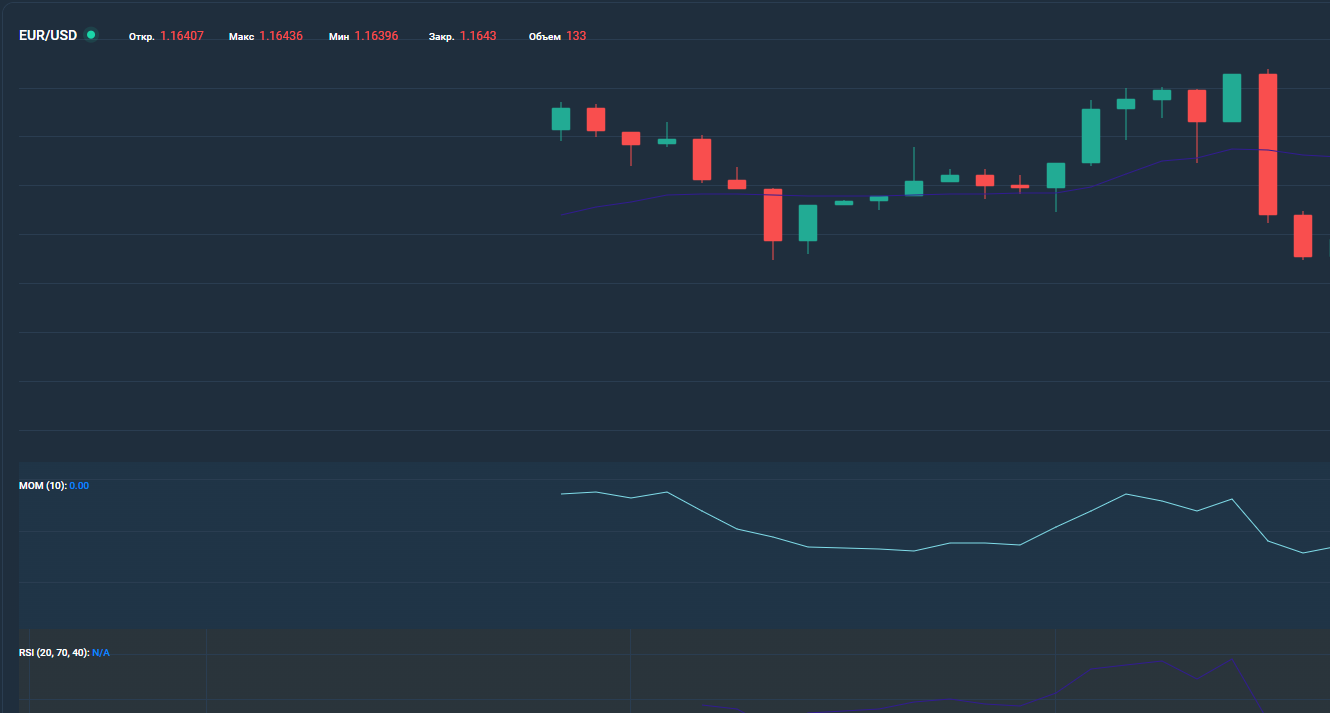Click the RSI indicator N/A value
Image resolution: width=1330 pixels, height=713 pixels.
pyautogui.click(x=101, y=653)
